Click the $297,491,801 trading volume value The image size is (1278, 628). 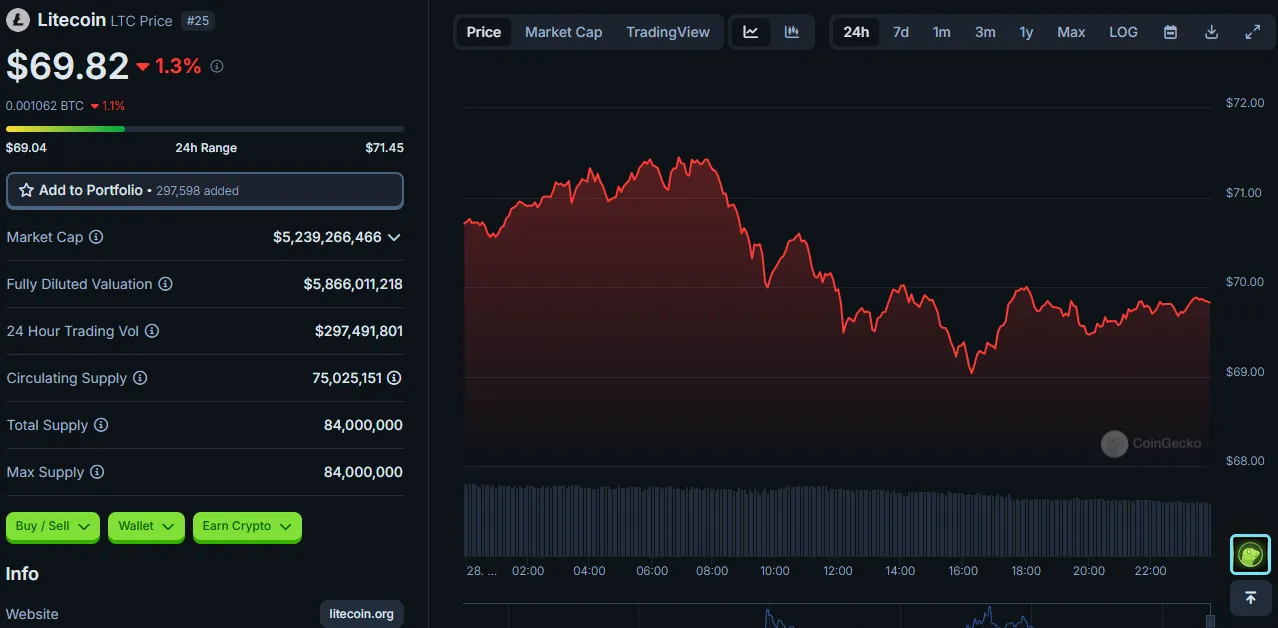tap(359, 331)
